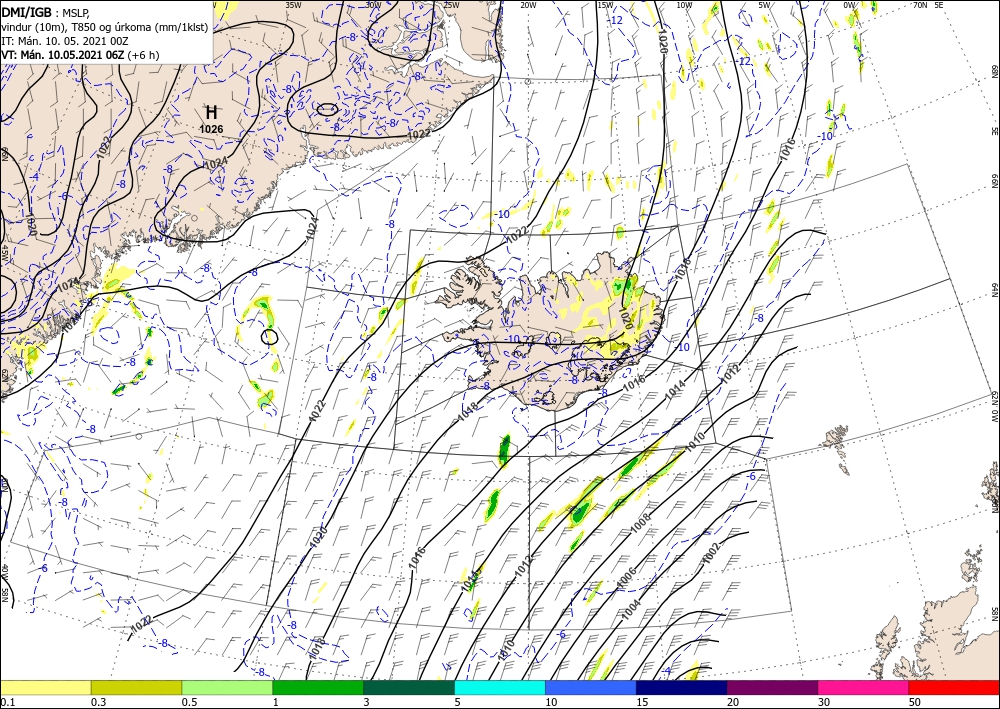This screenshot has height=709, width=1000.
Task: Click the '10W' longitude label
Action: pyautogui.click(x=684, y=5)
